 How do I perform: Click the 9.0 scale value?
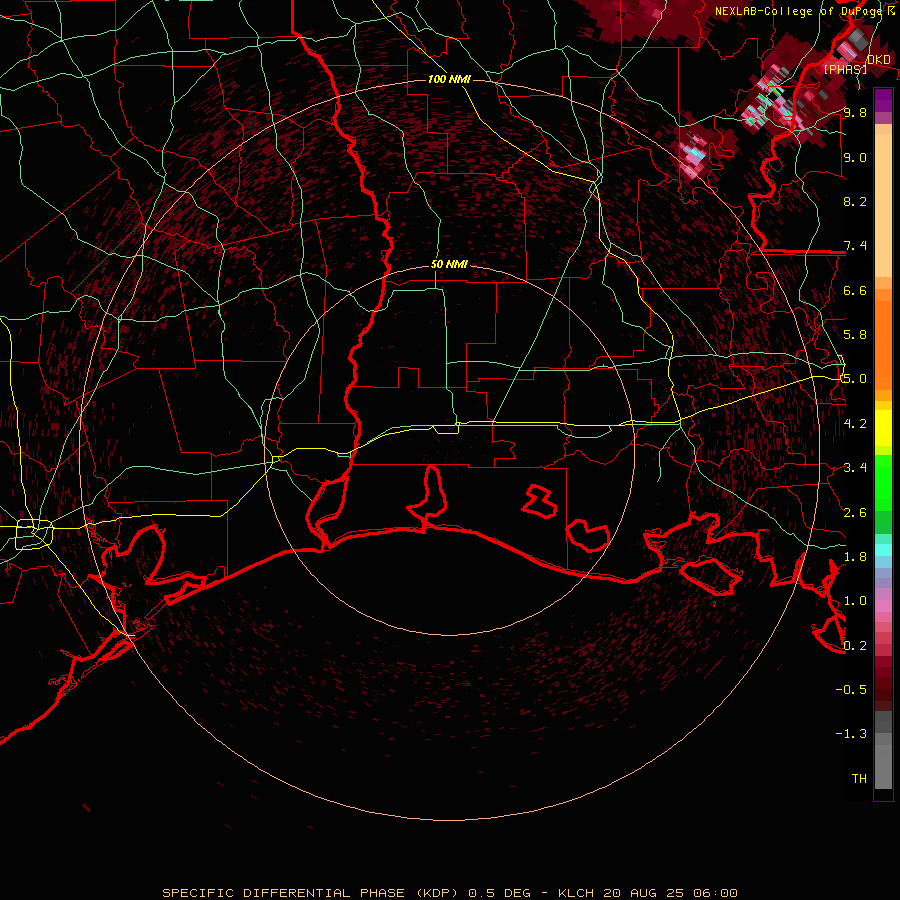click(x=855, y=158)
